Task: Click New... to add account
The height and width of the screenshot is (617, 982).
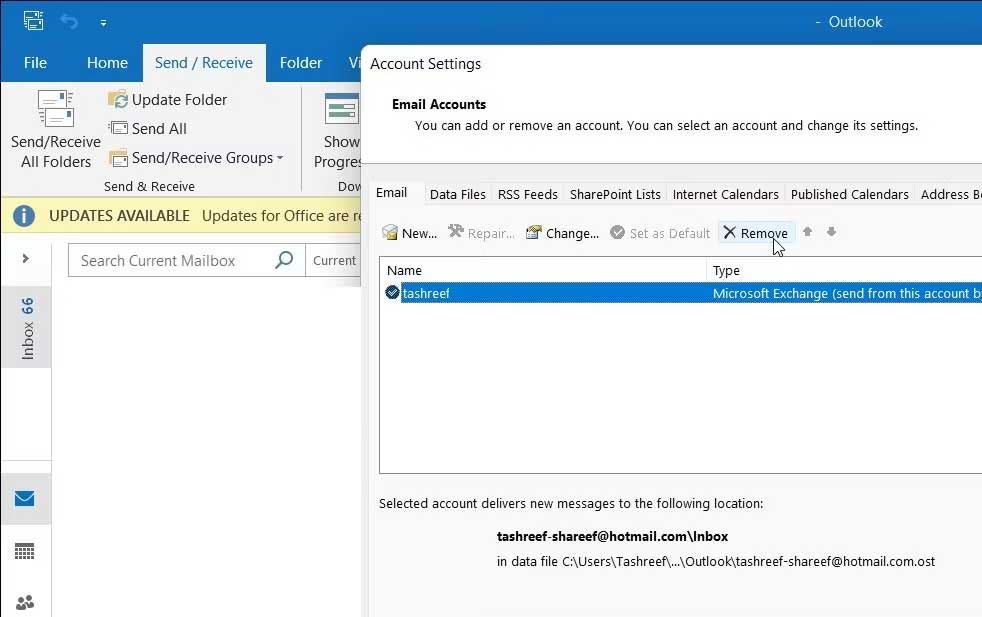Action: [410, 233]
